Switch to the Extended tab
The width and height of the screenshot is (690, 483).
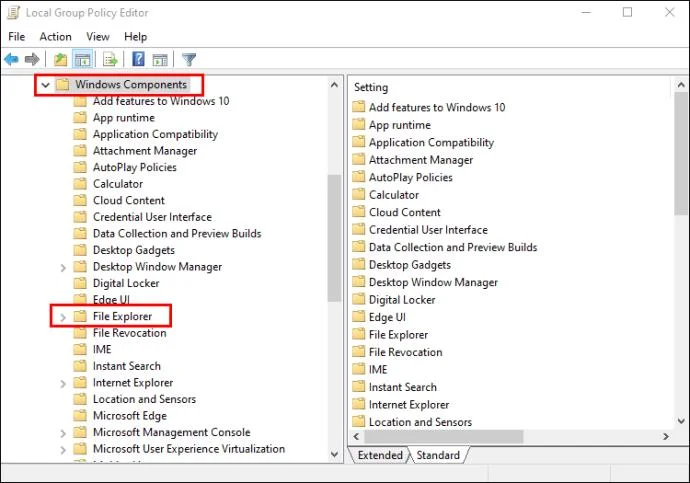[x=380, y=455]
